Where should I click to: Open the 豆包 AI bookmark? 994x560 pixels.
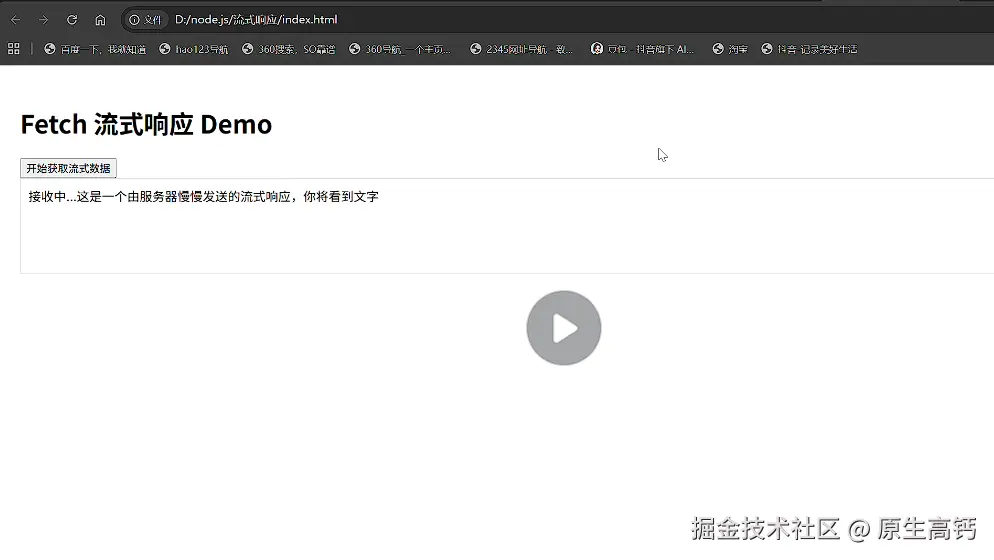(642, 49)
